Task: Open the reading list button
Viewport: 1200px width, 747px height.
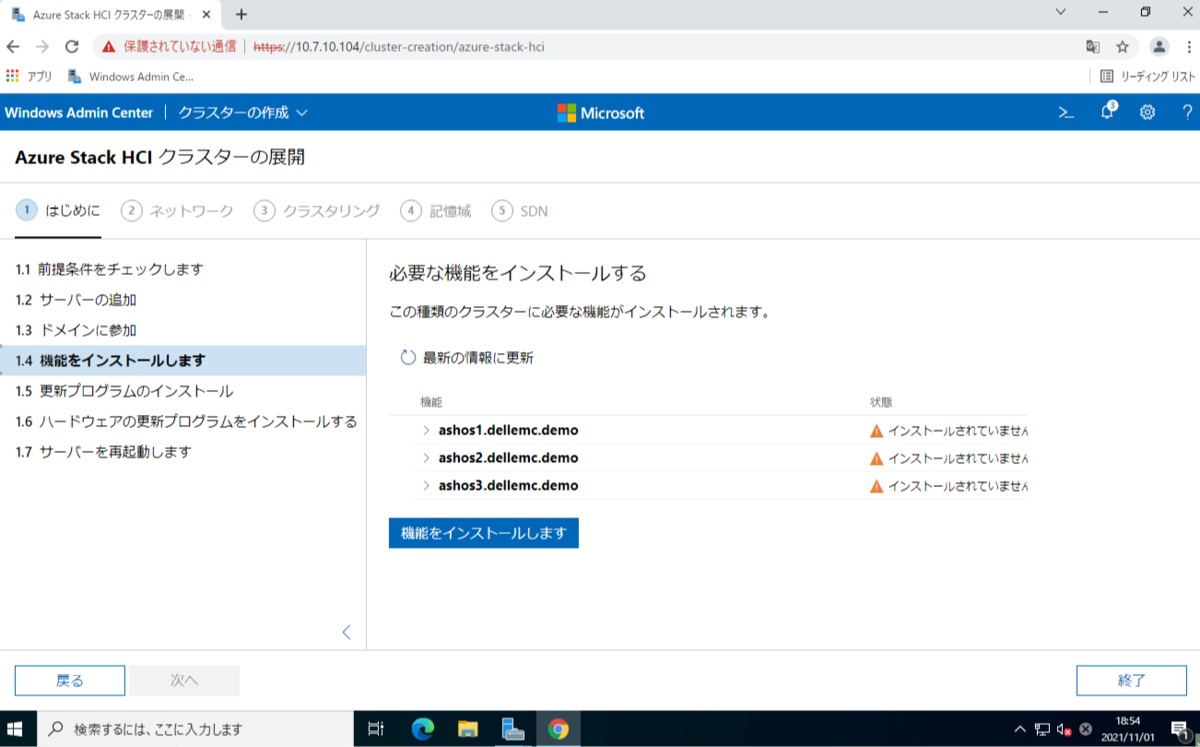Action: click(1147, 76)
